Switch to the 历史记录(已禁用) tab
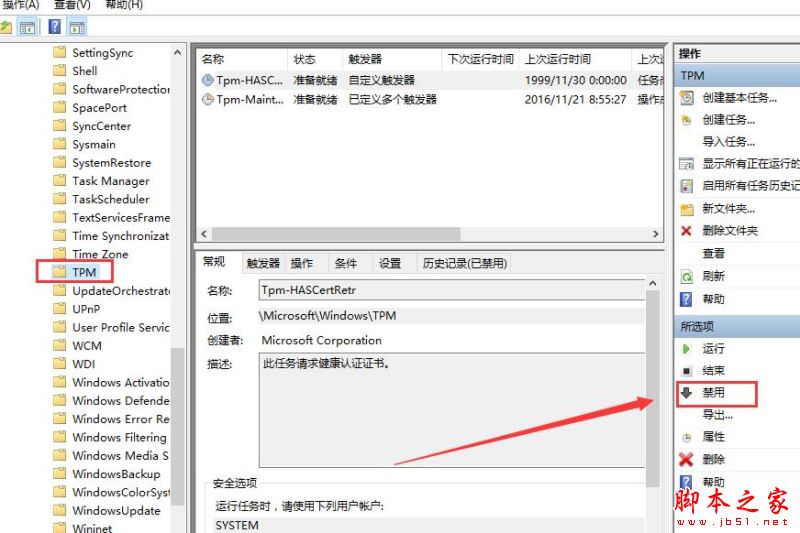The image size is (800, 533). tap(465, 263)
